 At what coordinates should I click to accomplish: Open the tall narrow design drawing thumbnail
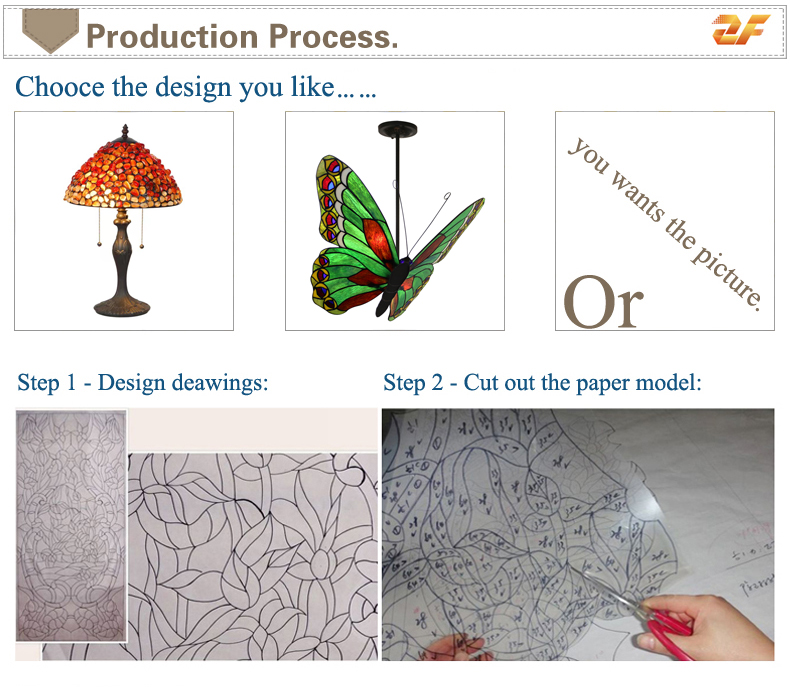[71, 526]
